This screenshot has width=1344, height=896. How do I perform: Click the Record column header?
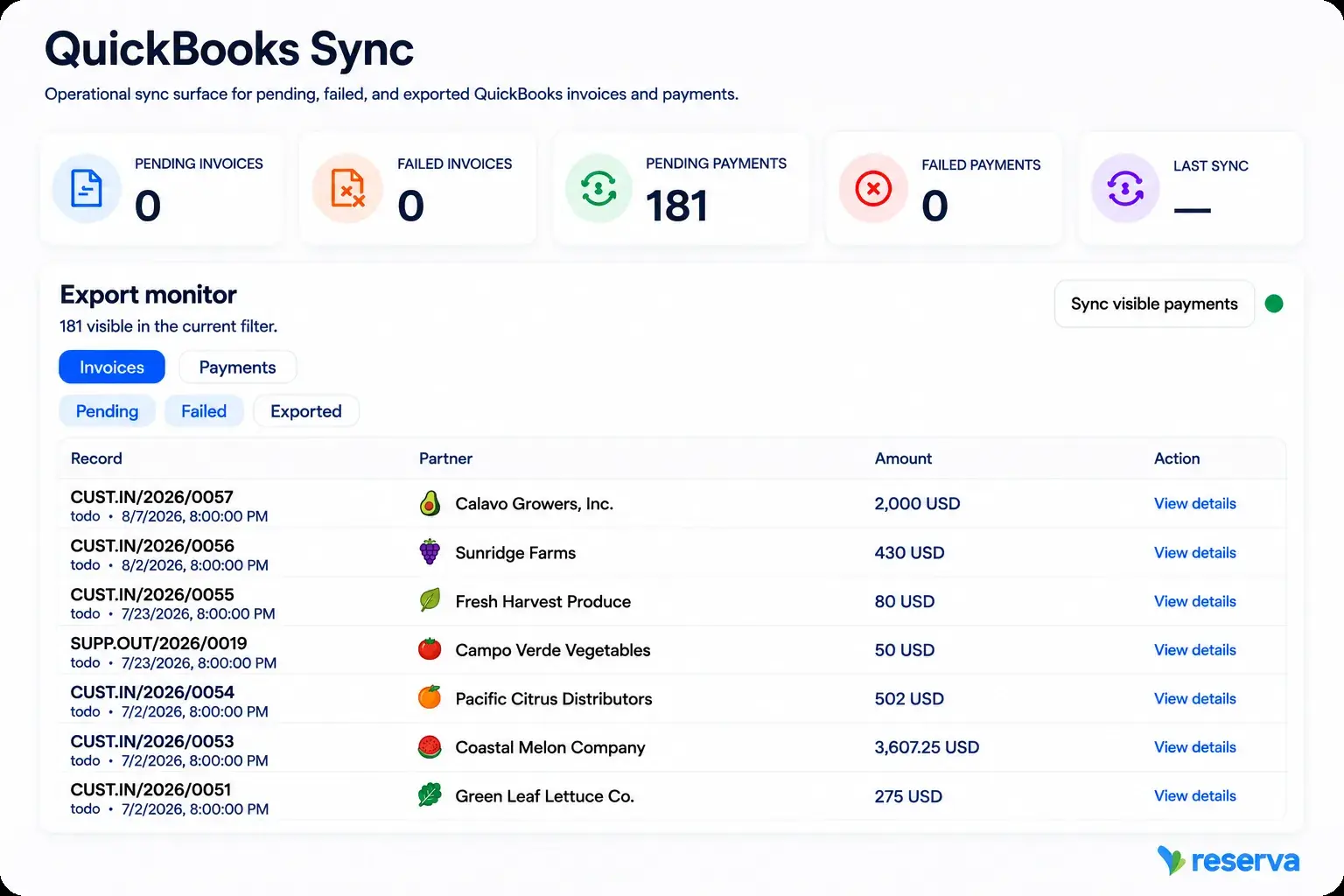96,458
